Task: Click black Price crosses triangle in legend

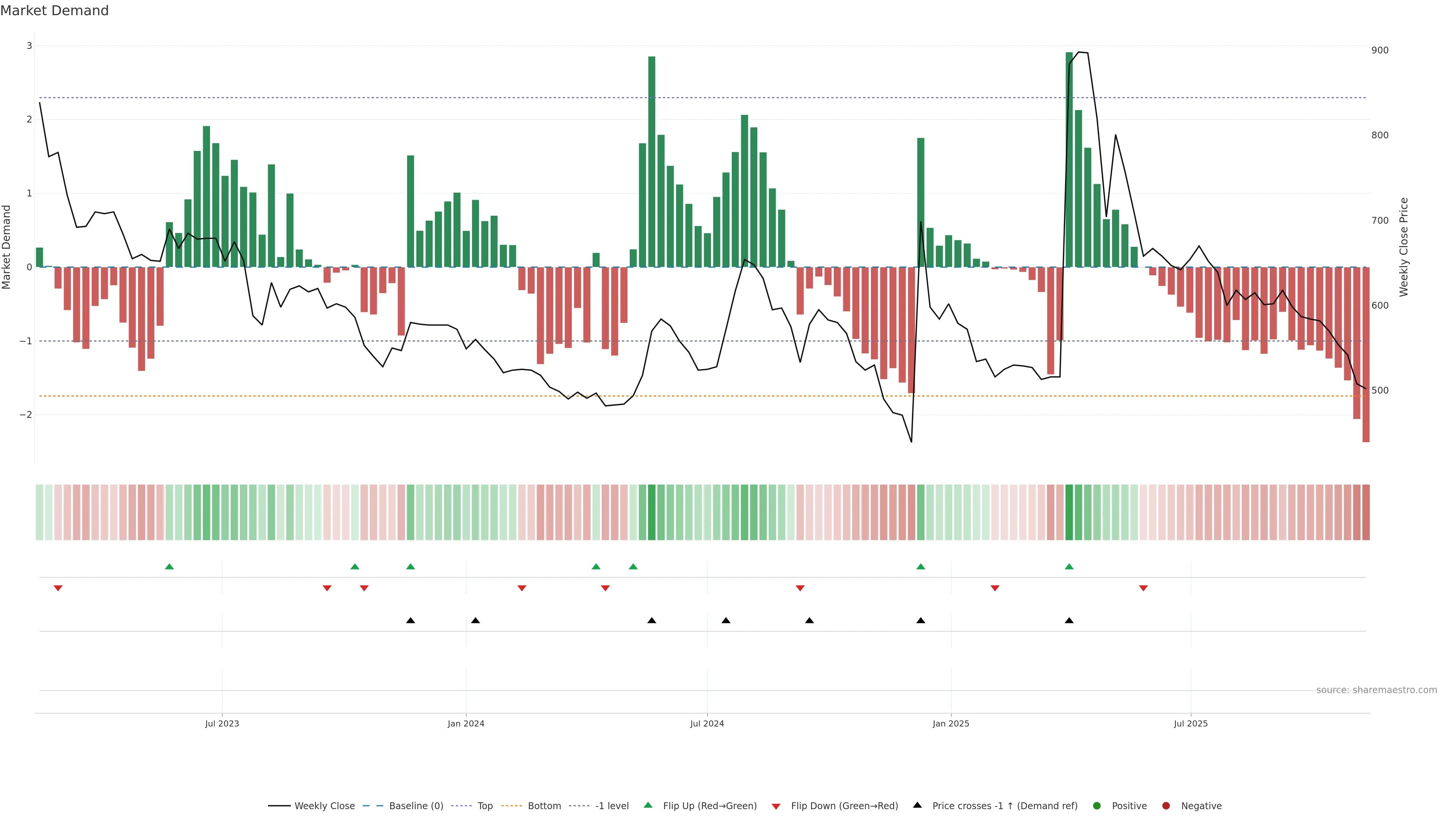Action: click(917, 805)
